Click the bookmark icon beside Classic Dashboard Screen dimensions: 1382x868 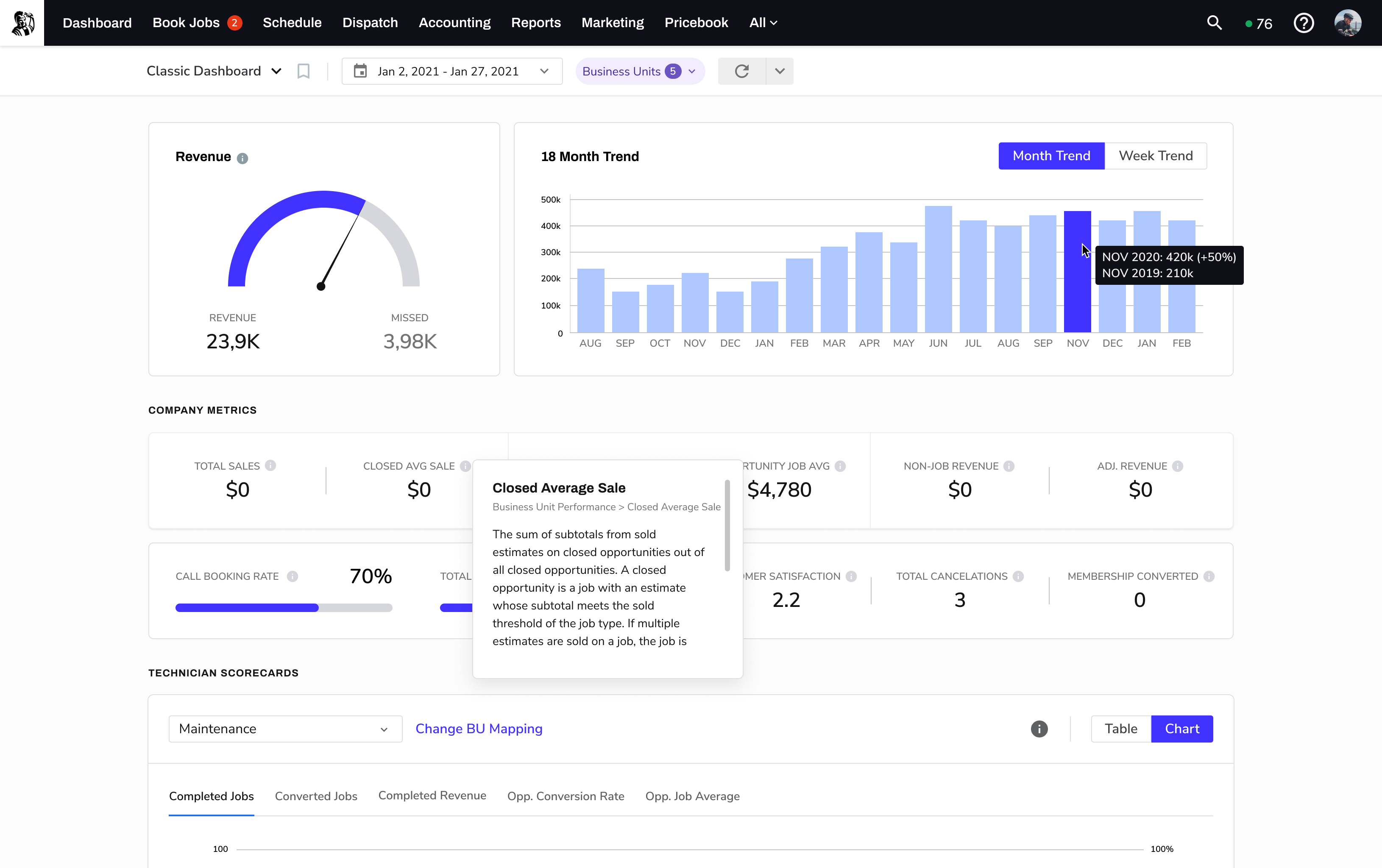click(303, 71)
